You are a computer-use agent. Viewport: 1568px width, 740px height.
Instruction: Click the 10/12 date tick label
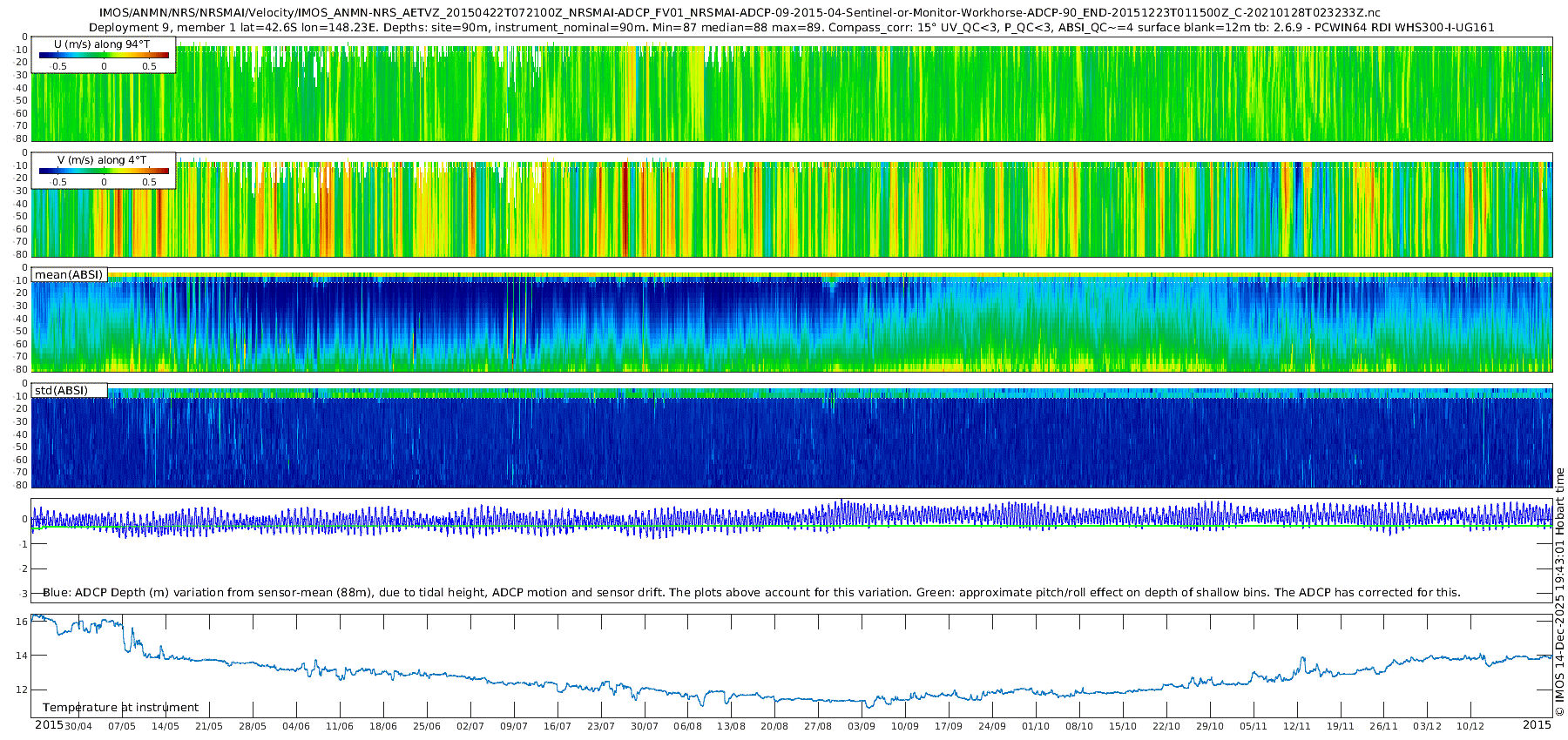pyautogui.click(x=1470, y=726)
